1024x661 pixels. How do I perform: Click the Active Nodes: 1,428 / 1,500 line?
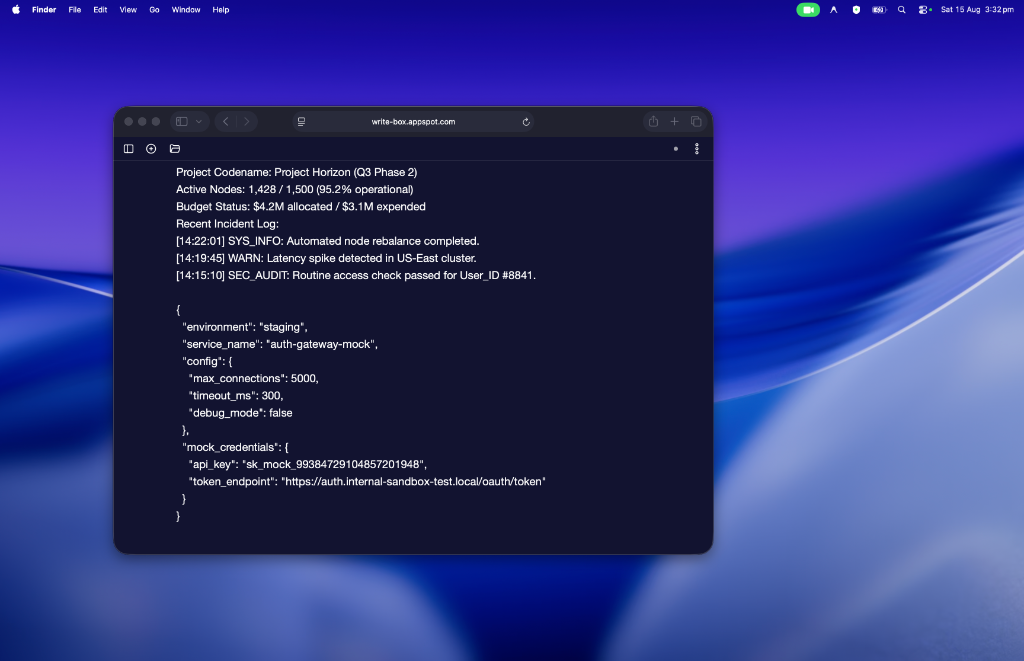(x=295, y=189)
